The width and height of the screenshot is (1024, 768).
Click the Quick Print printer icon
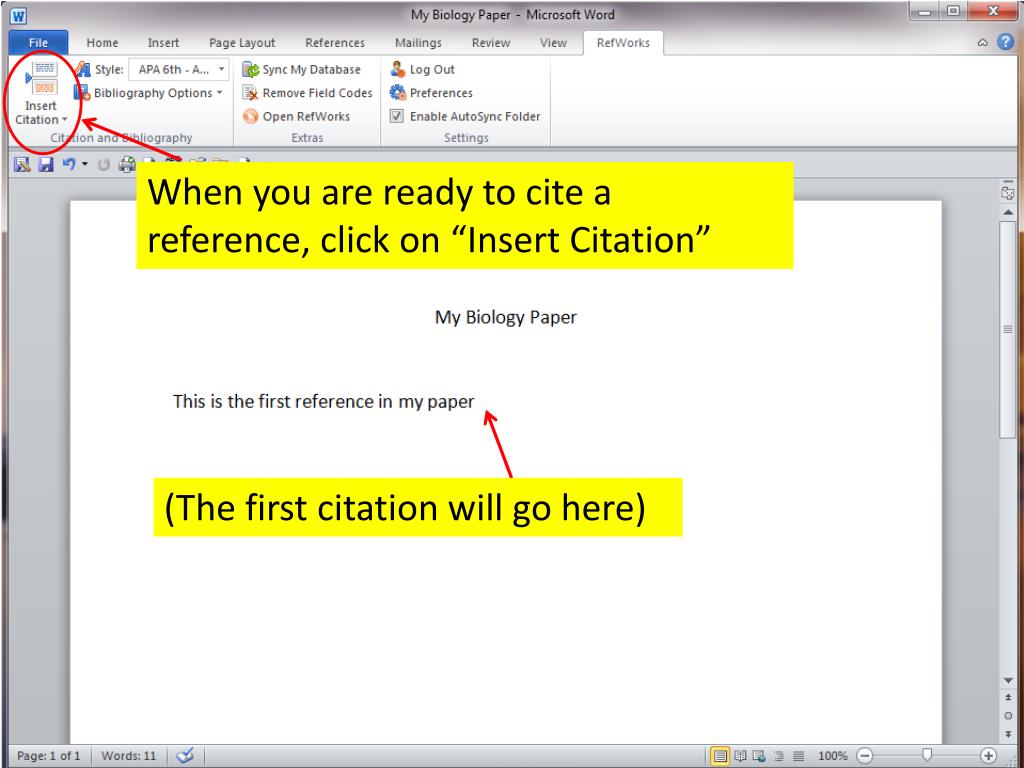click(127, 164)
